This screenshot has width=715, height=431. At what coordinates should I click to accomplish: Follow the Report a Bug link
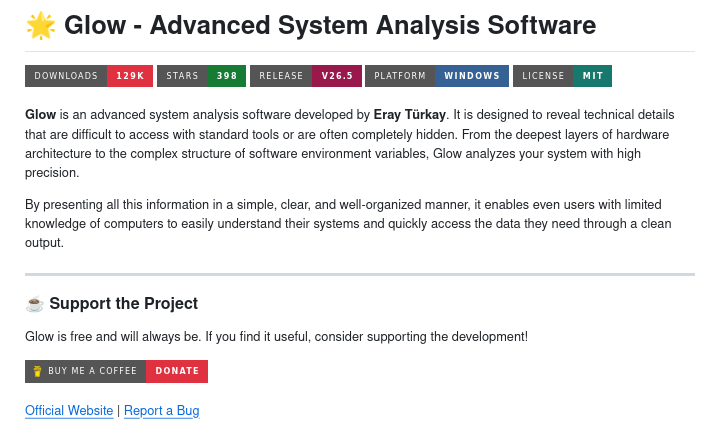coord(161,411)
